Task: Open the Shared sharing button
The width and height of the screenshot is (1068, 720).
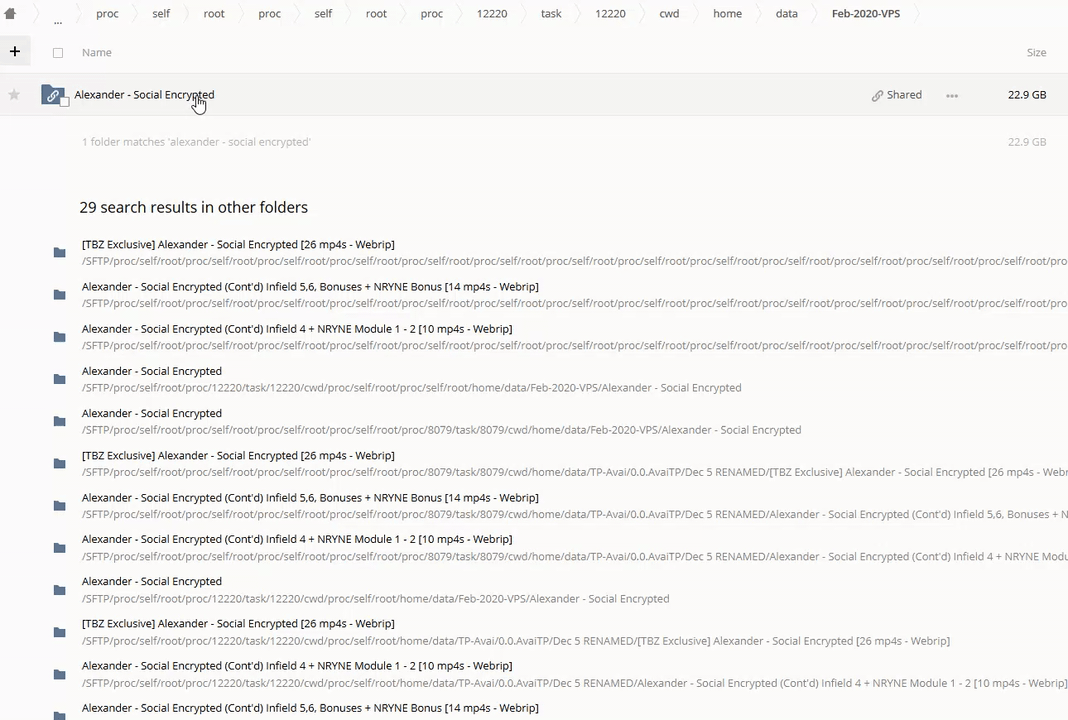Action: point(896,95)
